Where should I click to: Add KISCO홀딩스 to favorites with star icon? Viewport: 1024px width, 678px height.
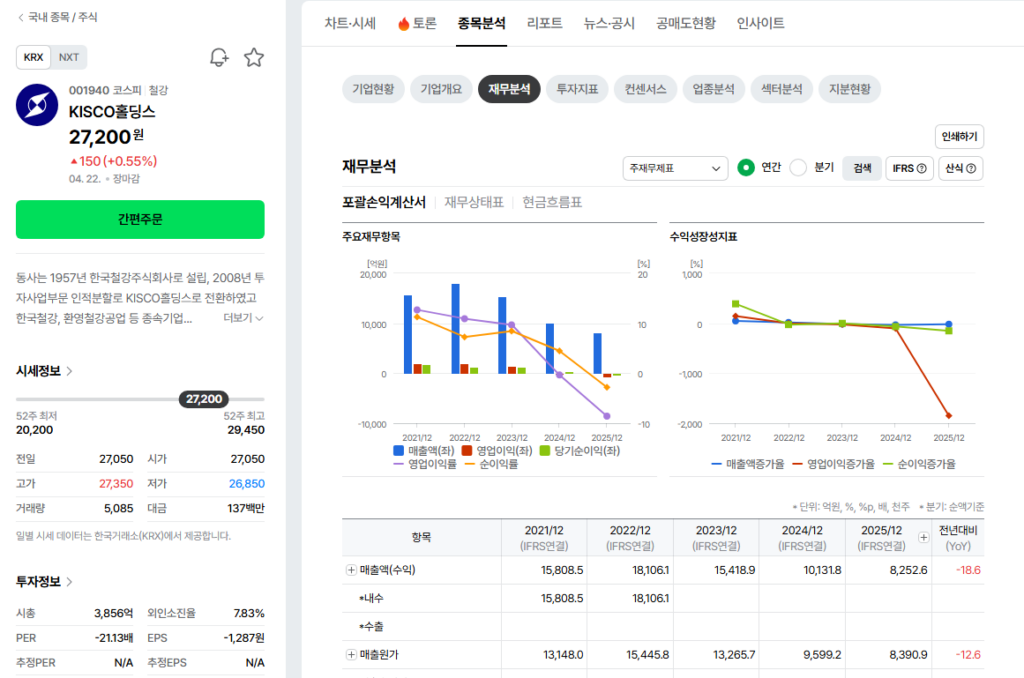pyautogui.click(x=254, y=57)
